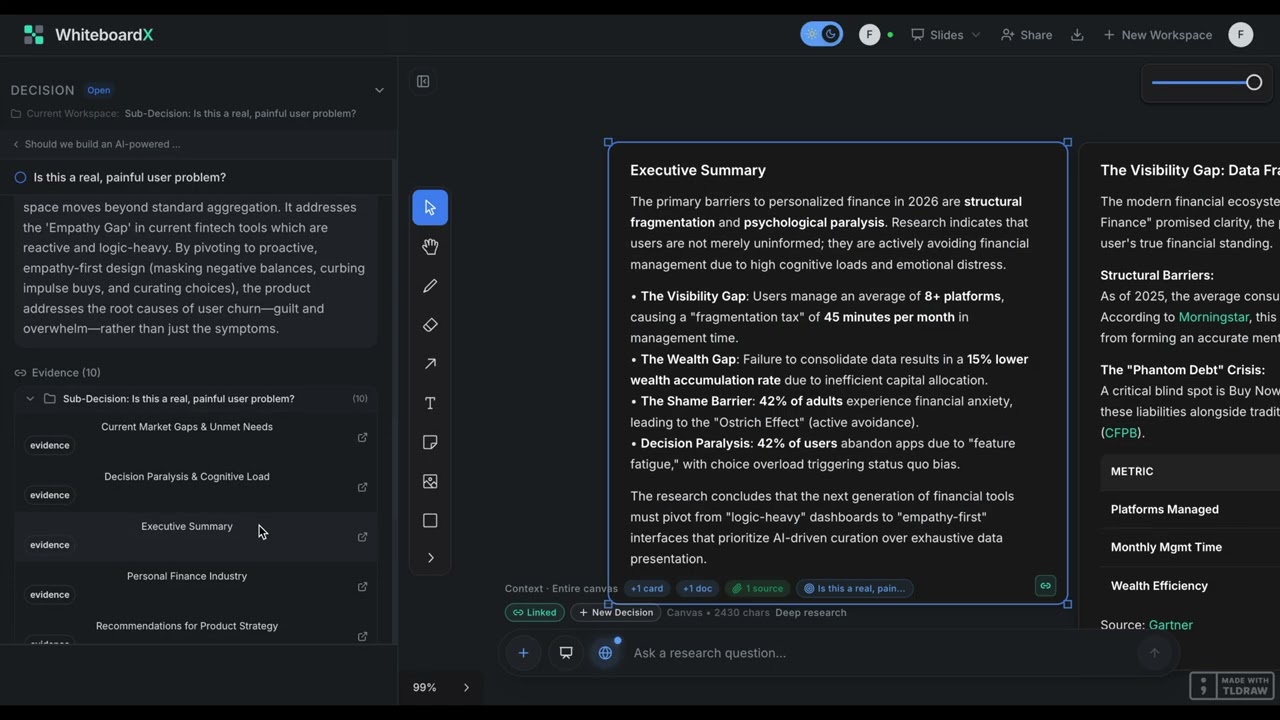
Task: Click the Open status badge
Action: 99,90
